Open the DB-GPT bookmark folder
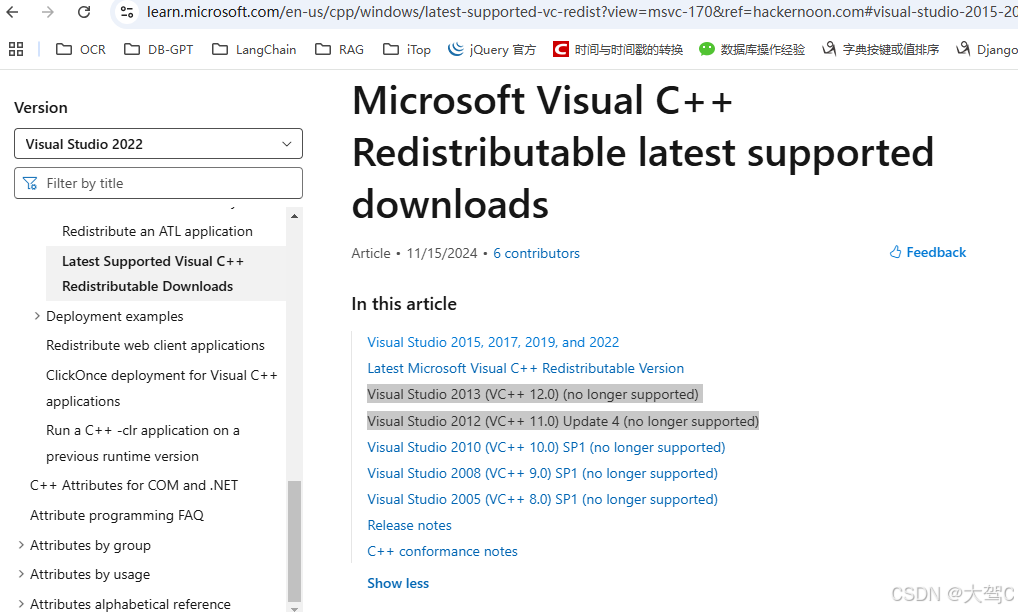The image size is (1018, 612). coord(158,49)
